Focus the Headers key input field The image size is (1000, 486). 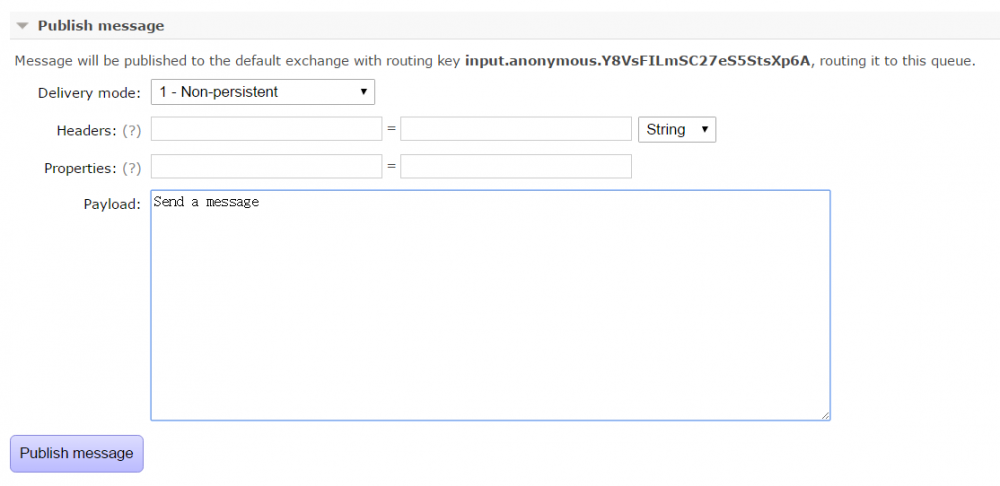[x=266, y=129]
